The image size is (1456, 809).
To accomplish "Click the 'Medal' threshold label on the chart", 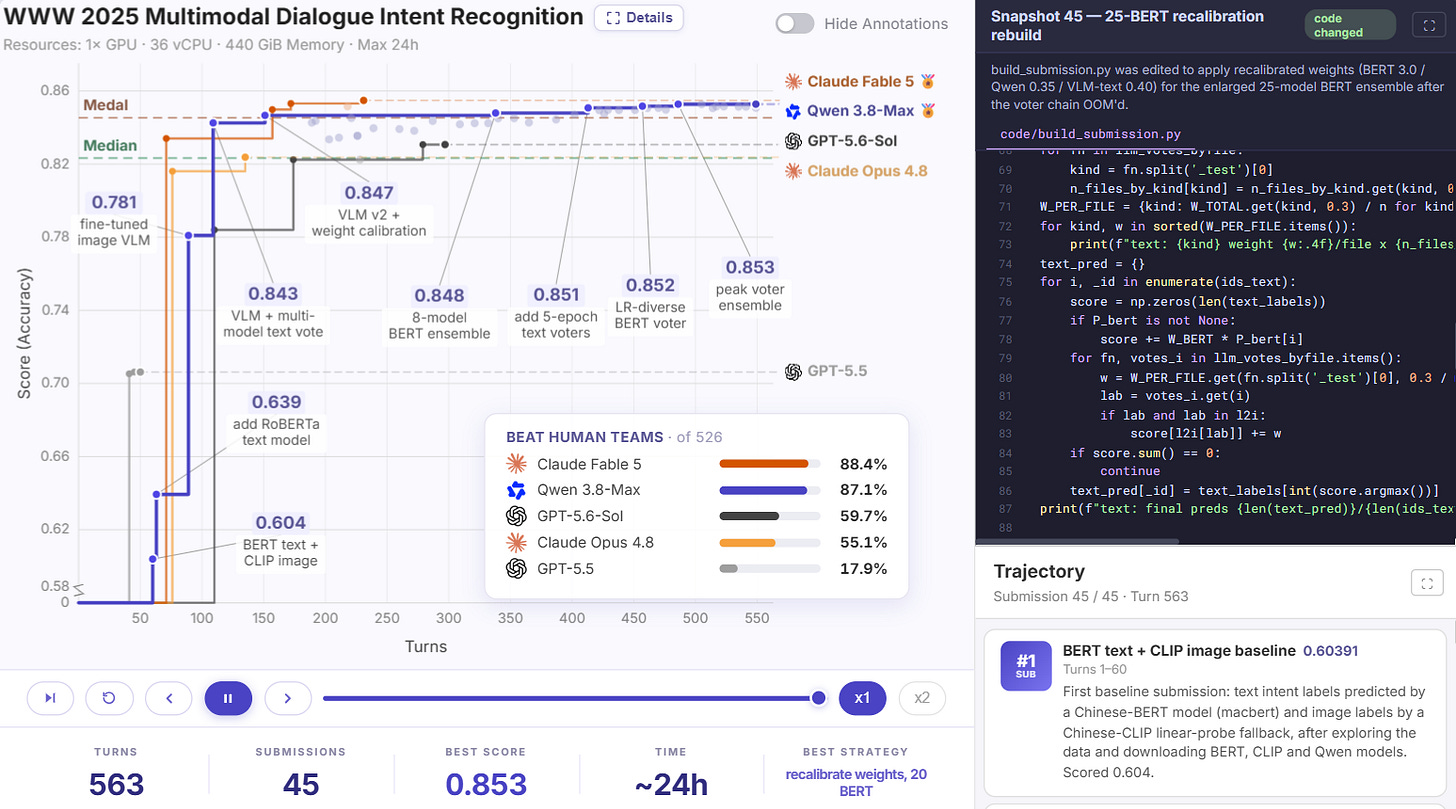I will point(106,105).
